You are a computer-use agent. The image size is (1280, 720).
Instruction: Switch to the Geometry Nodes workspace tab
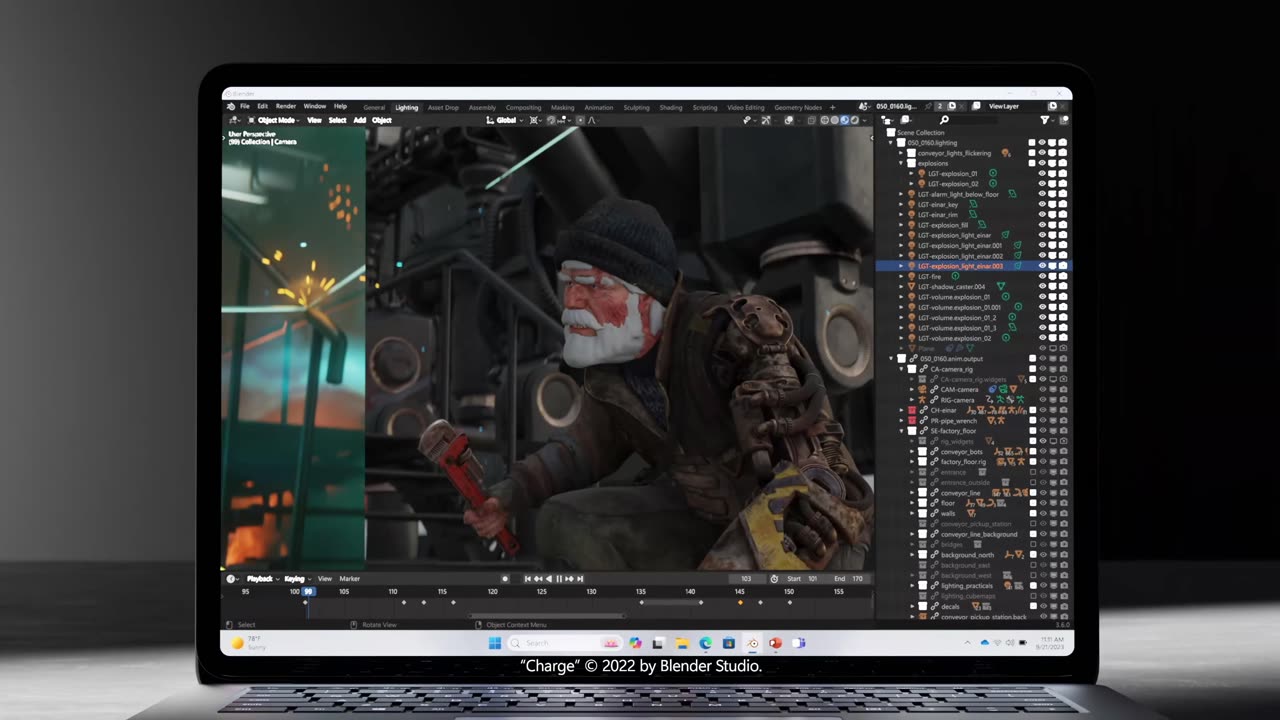[798, 107]
